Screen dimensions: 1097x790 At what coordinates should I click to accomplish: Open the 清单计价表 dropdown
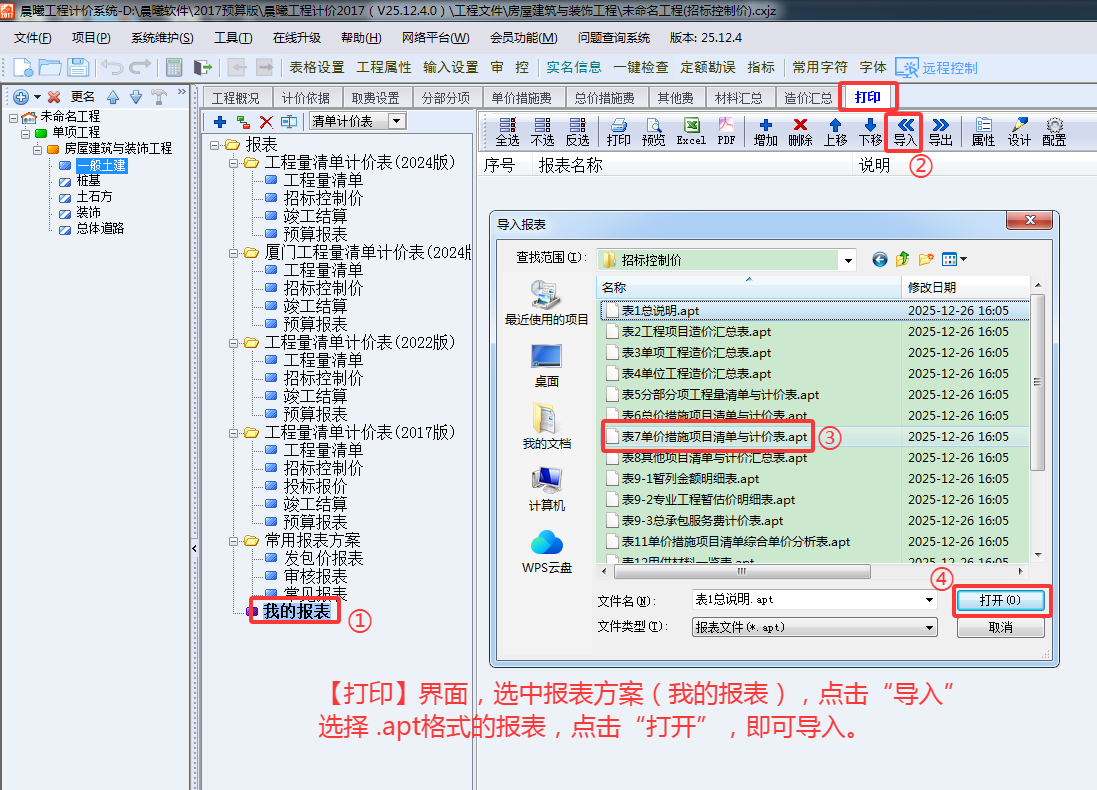(x=396, y=121)
